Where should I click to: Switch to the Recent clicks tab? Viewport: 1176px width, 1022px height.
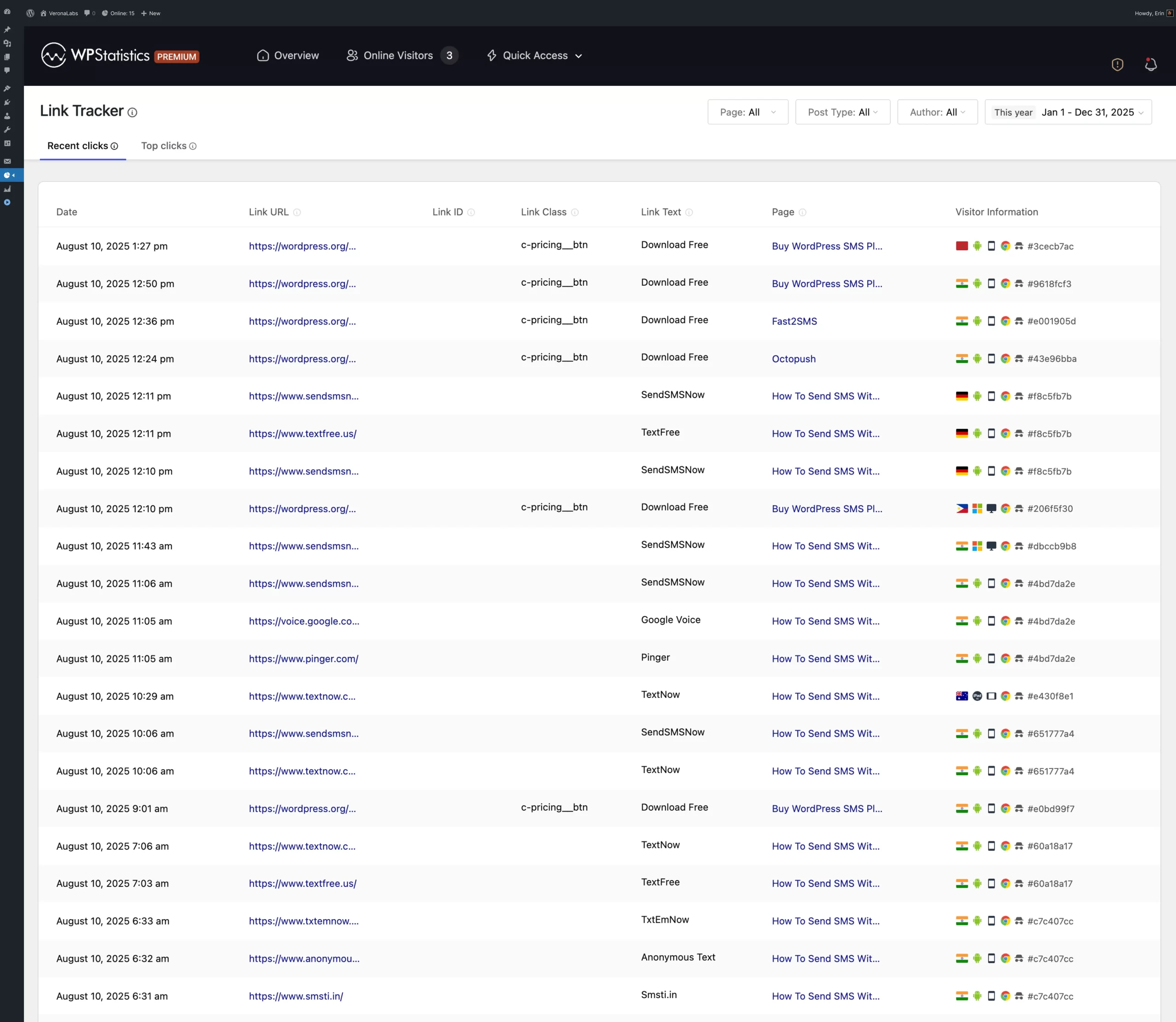(x=83, y=146)
